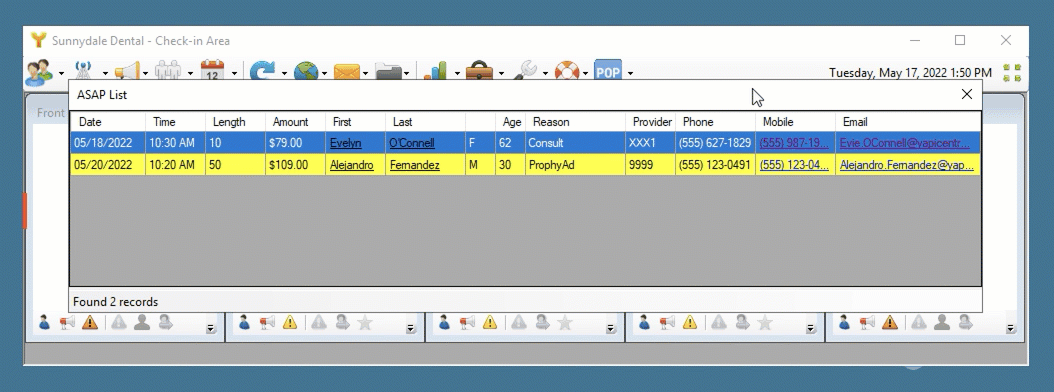
Task: Expand dropdown arrow next to envelope icon
Action: pyautogui.click(x=365, y=73)
